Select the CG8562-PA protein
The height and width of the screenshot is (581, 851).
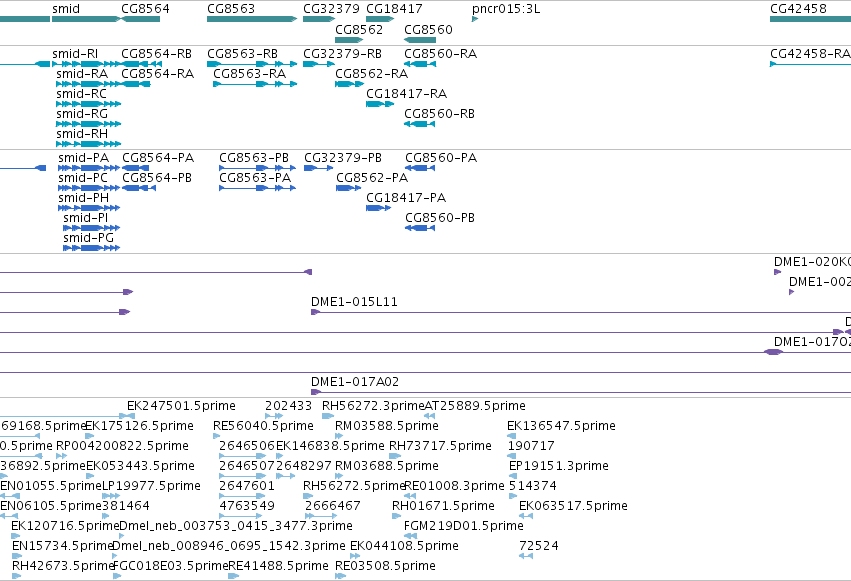(372, 178)
